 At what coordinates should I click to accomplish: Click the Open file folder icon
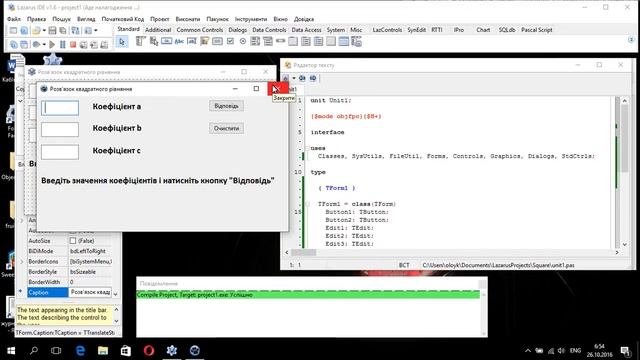(x=36, y=31)
